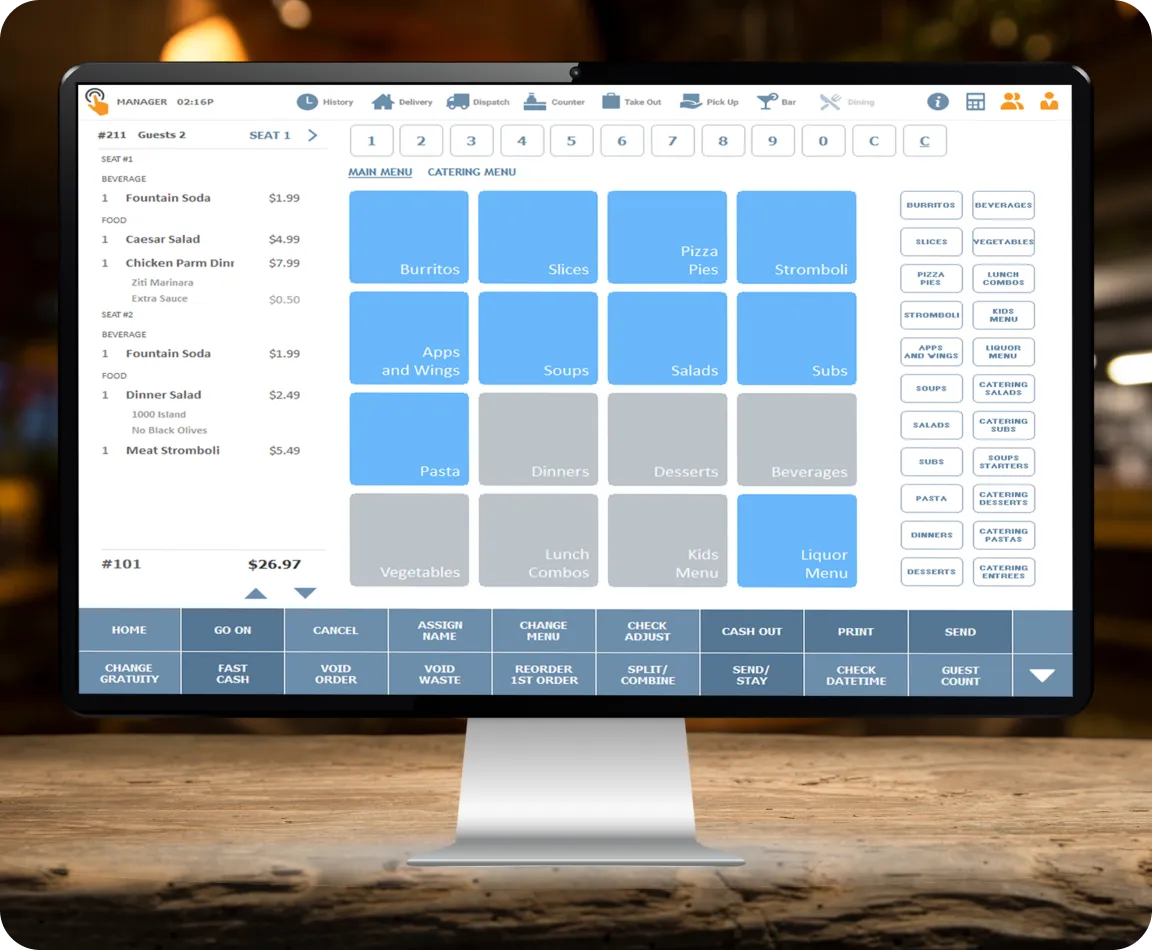The image size is (1152, 950).
Task: Move order list up with triangle arrow
Action: pyautogui.click(x=256, y=593)
